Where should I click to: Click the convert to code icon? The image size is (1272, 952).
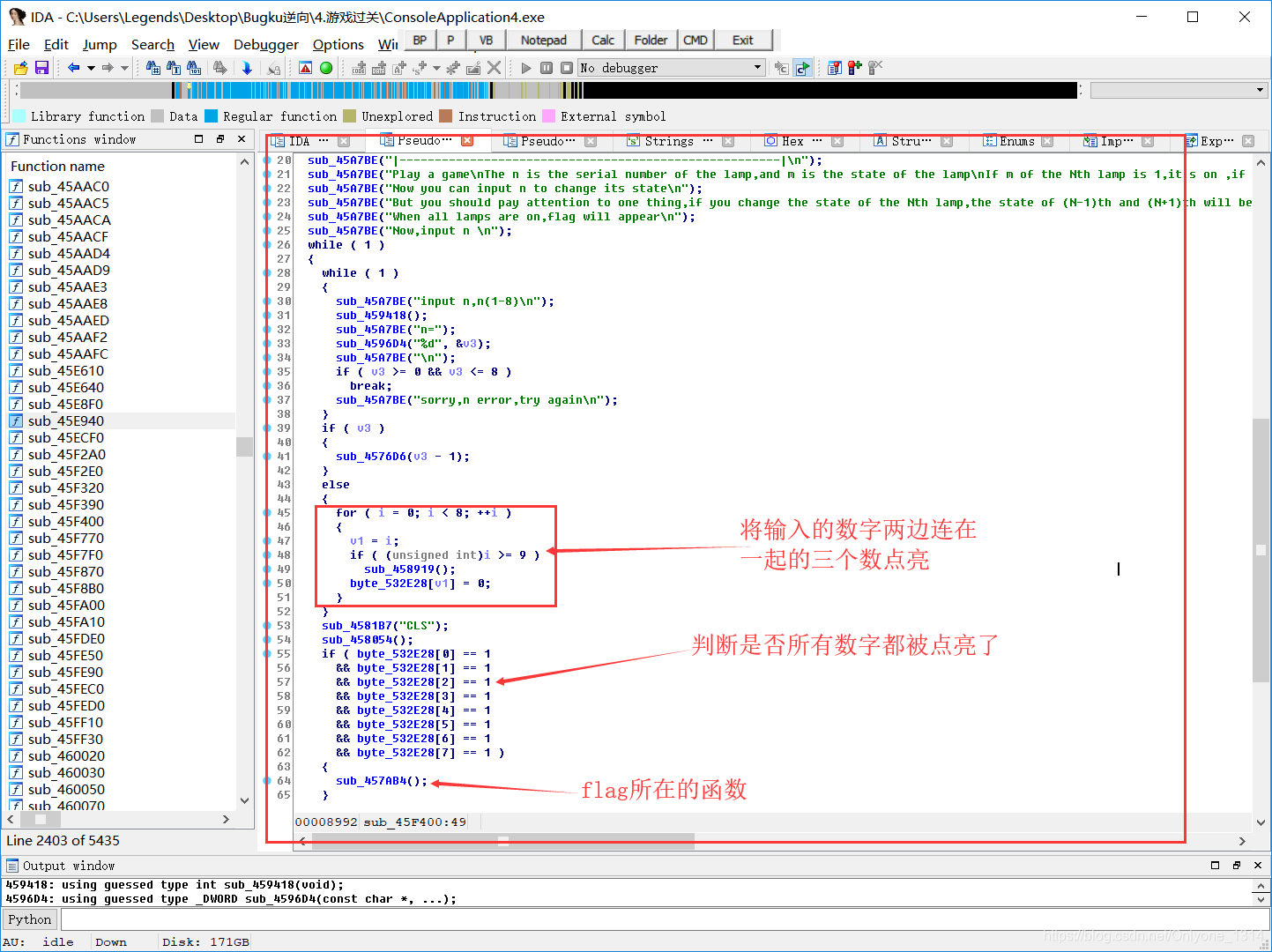[x=359, y=68]
